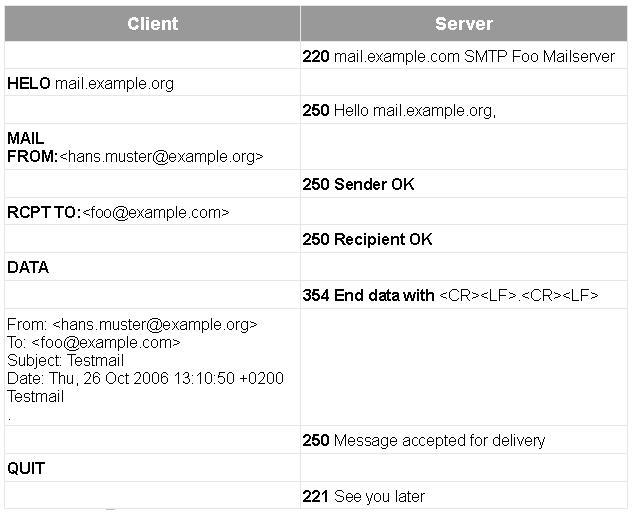
Task: Select the 220 SMTP Foo Mailserver greeting
Action: (458, 56)
